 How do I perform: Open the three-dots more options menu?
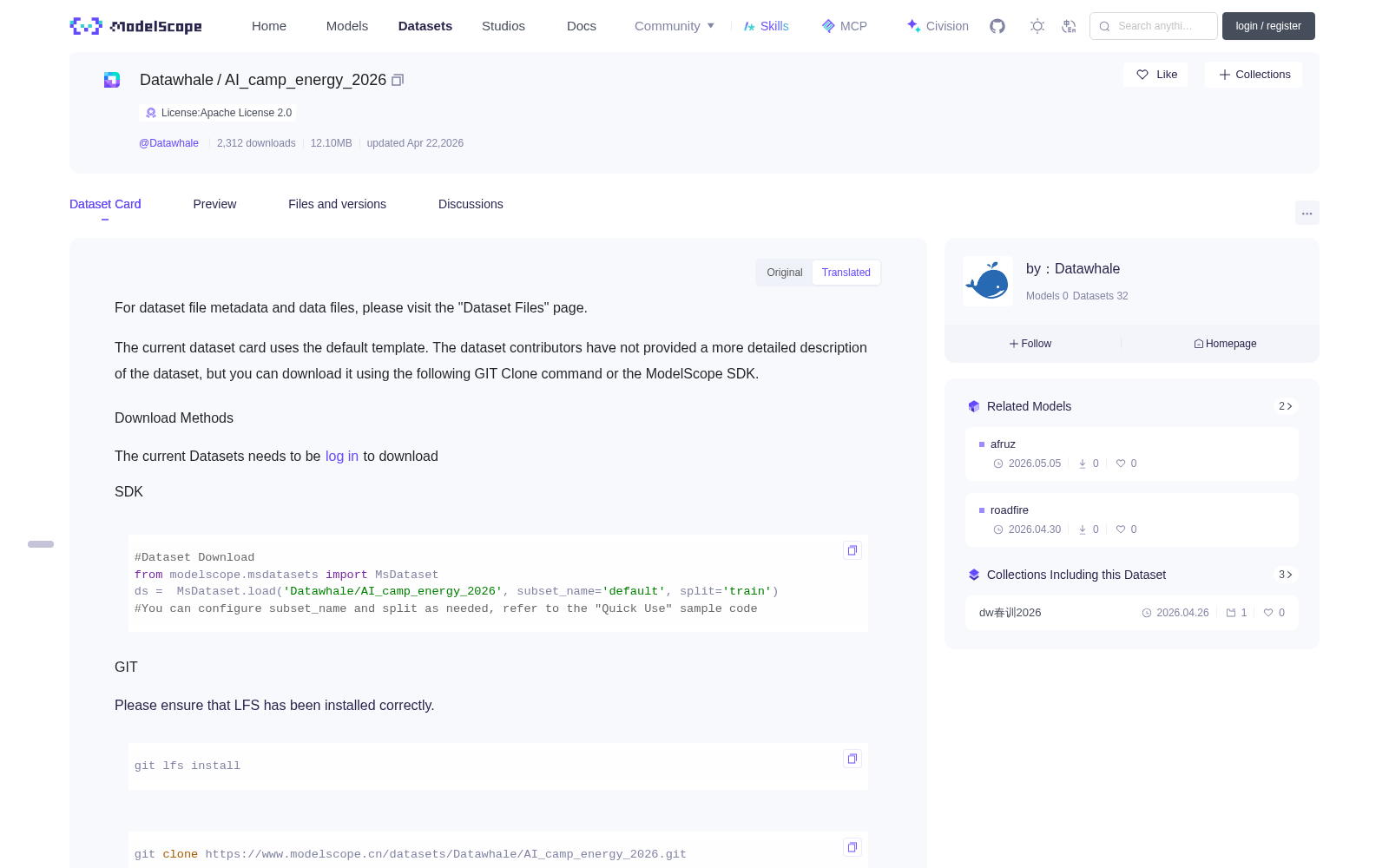point(1307,213)
